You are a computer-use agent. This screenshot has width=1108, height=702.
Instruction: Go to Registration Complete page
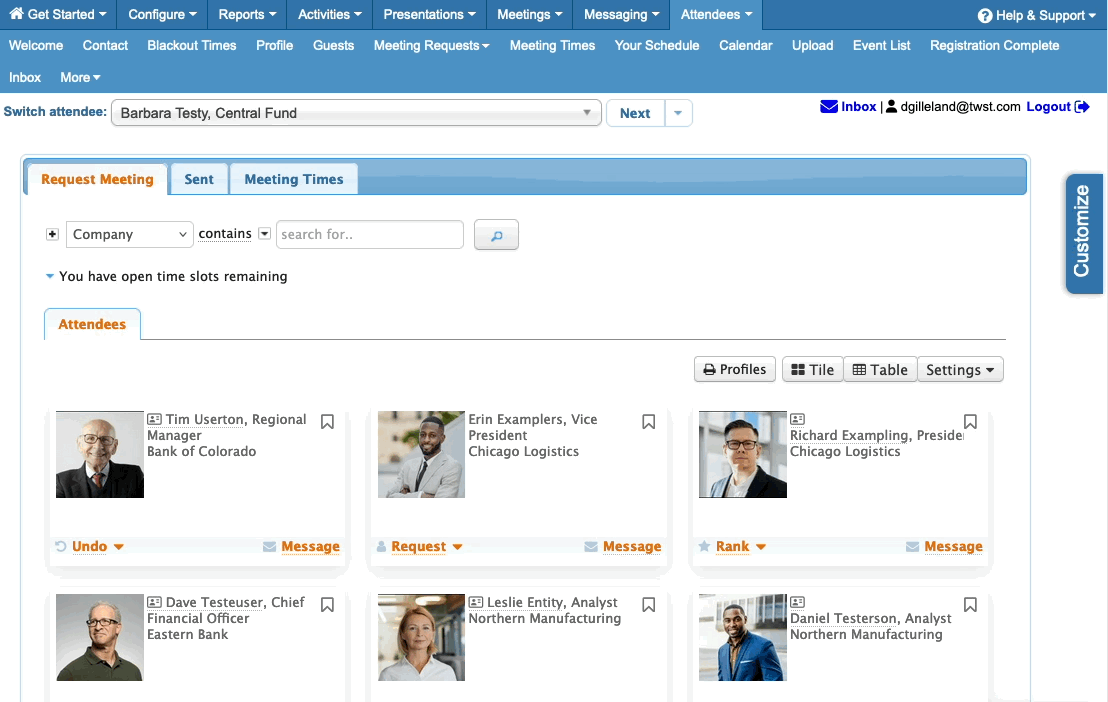point(994,45)
